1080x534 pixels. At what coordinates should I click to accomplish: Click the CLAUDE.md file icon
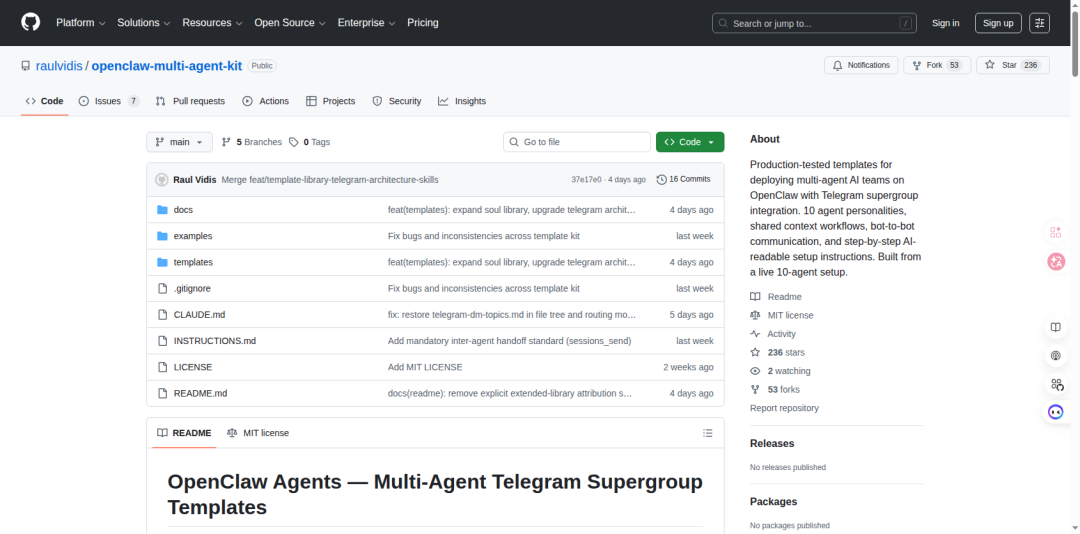tap(163, 314)
